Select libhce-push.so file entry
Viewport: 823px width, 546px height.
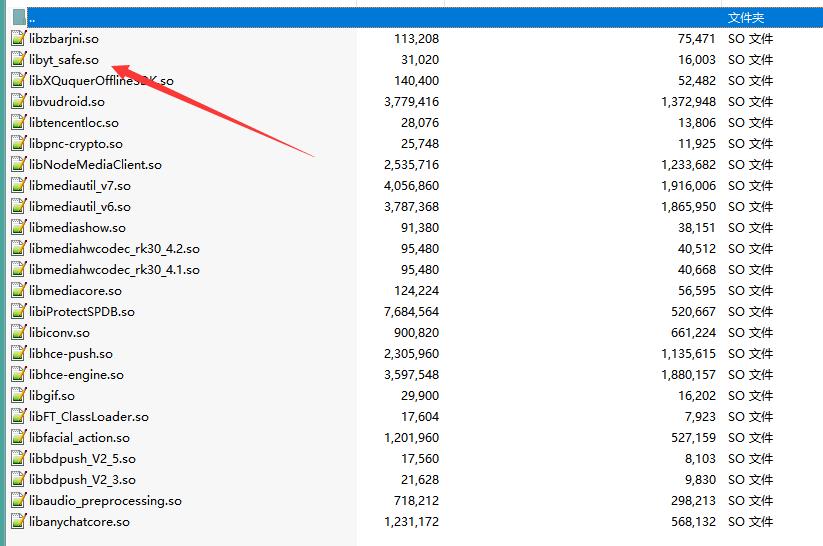(x=71, y=354)
